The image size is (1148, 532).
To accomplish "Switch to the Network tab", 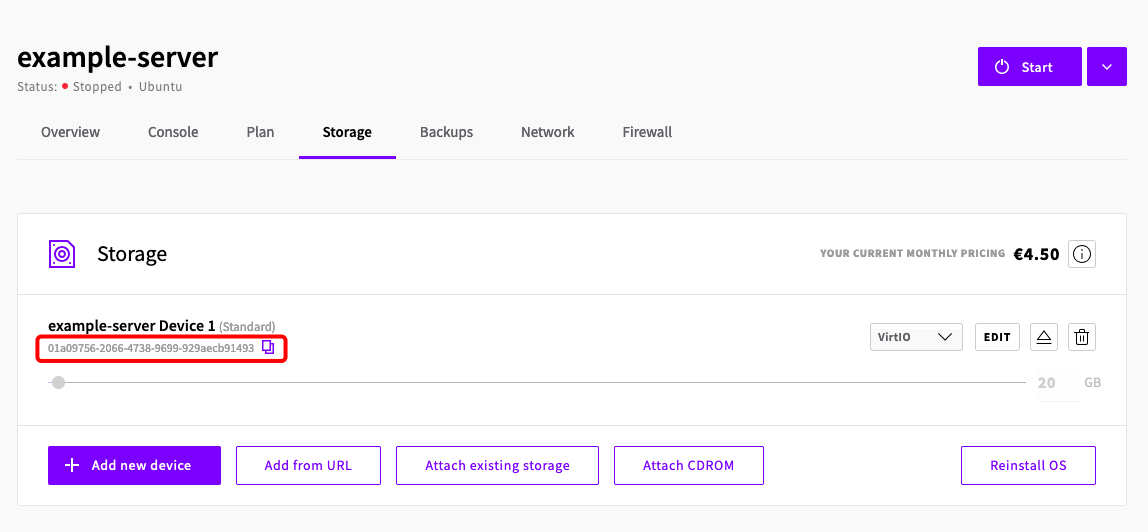I will pyautogui.click(x=548, y=132).
